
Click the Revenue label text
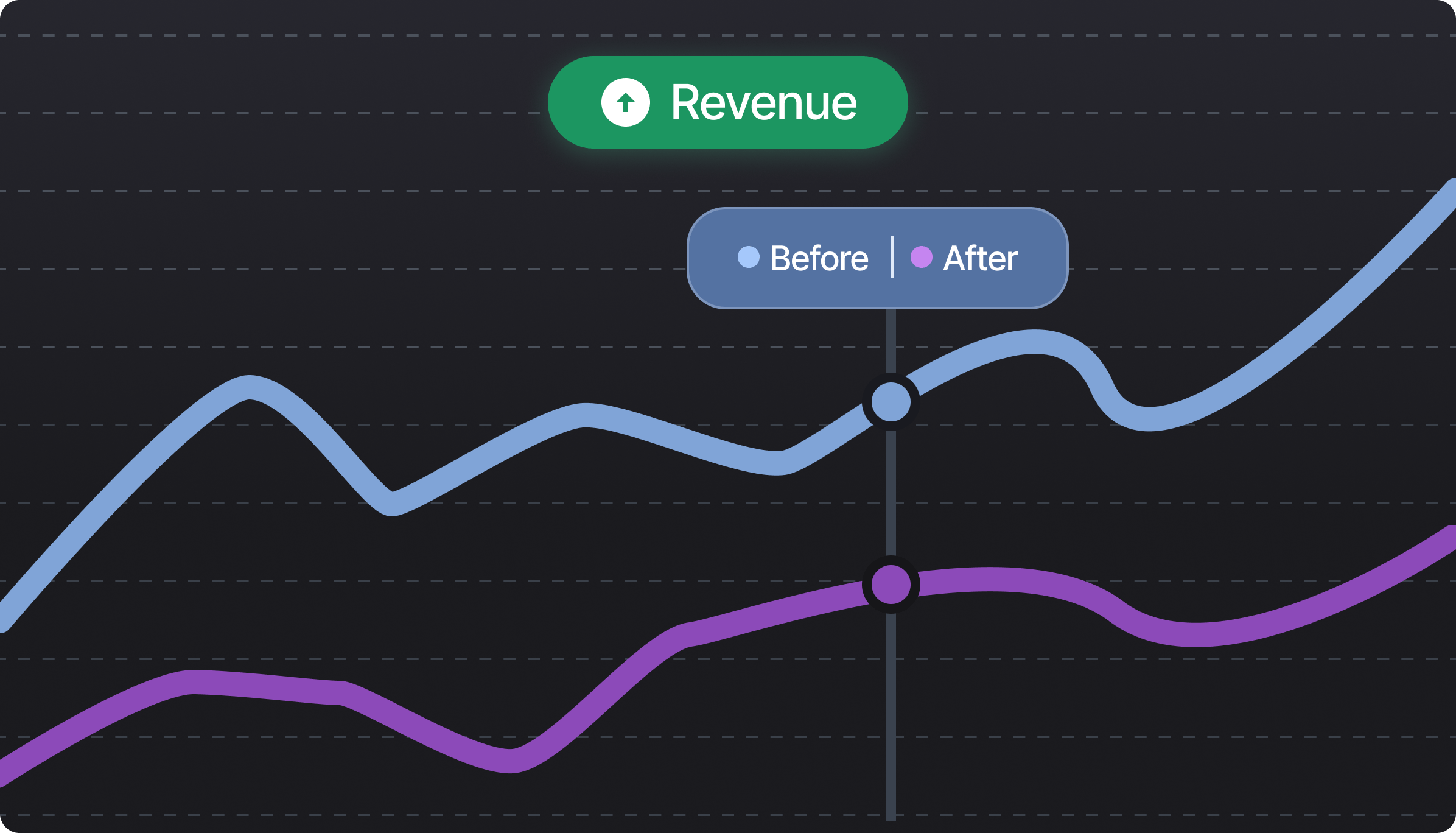point(764,103)
